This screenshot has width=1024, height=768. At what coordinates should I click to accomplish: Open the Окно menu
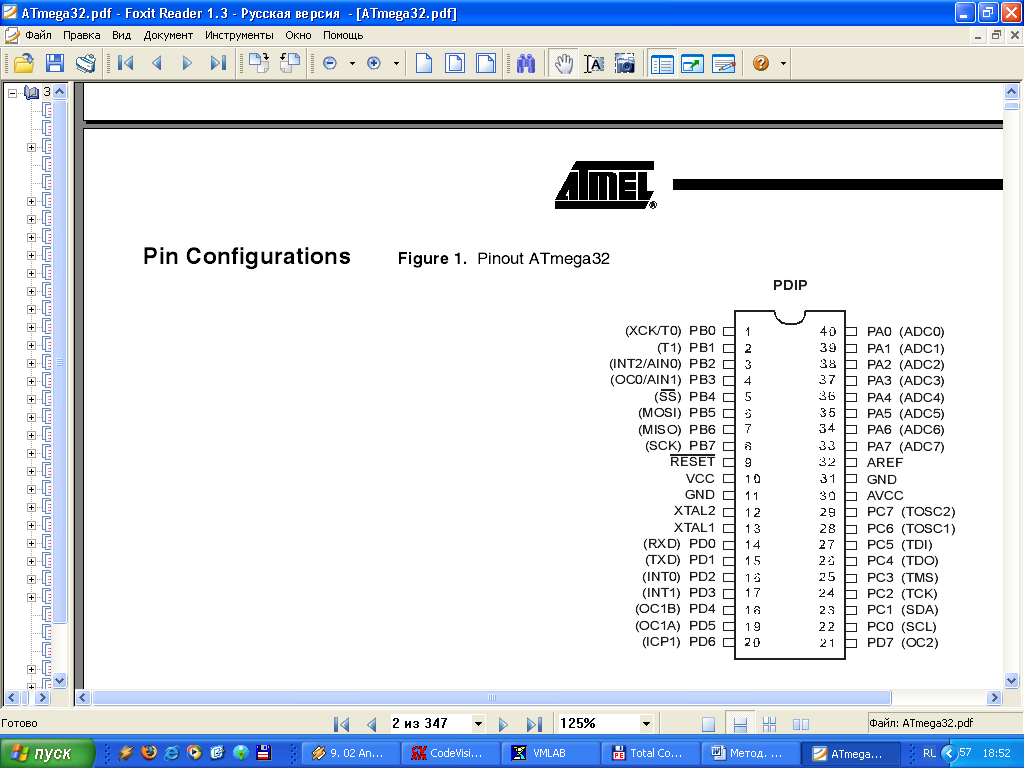click(298, 35)
